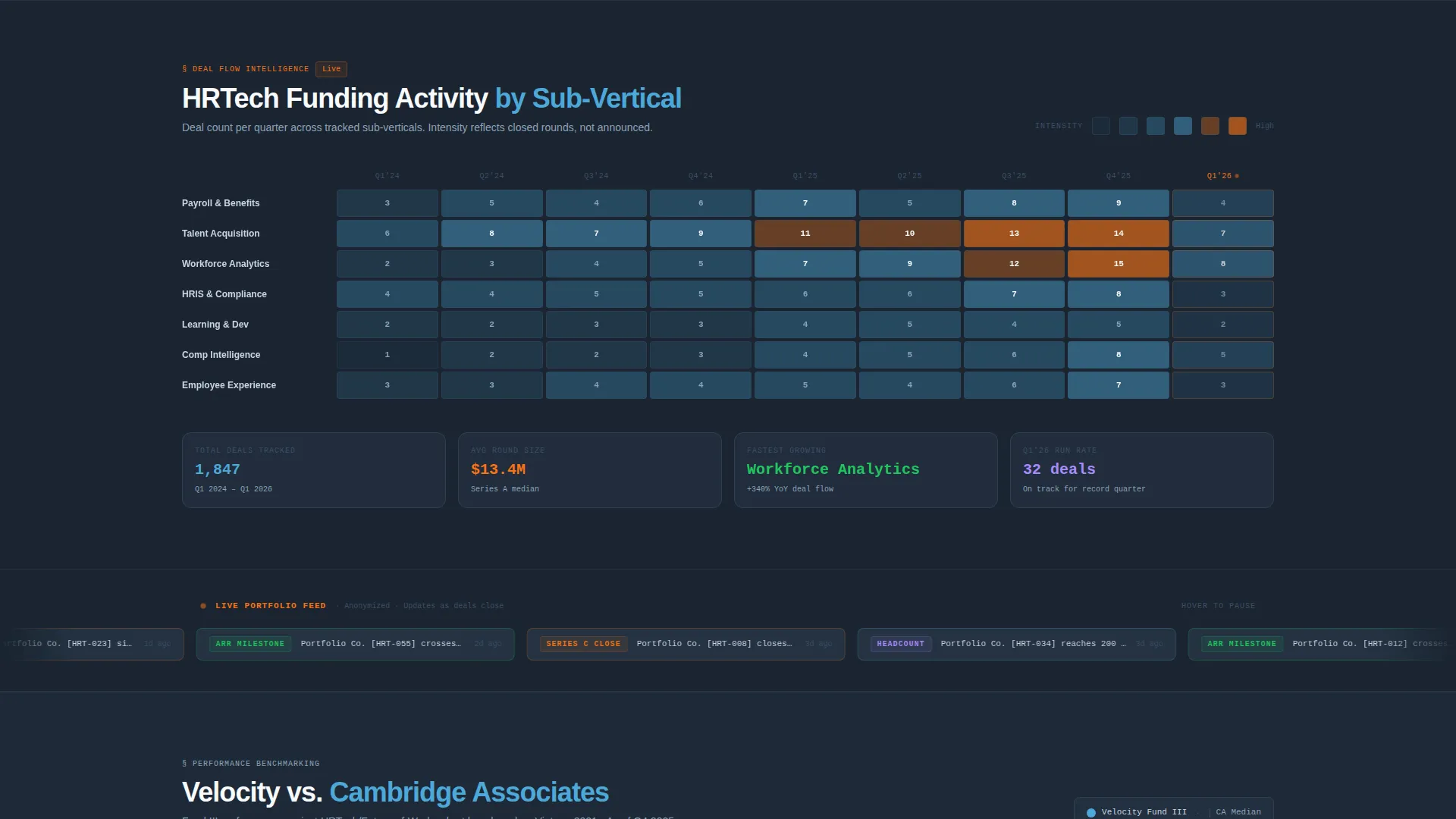
Task: Click the Q4'25 column header
Action: pyautogui.click(x=1119, y=176)
